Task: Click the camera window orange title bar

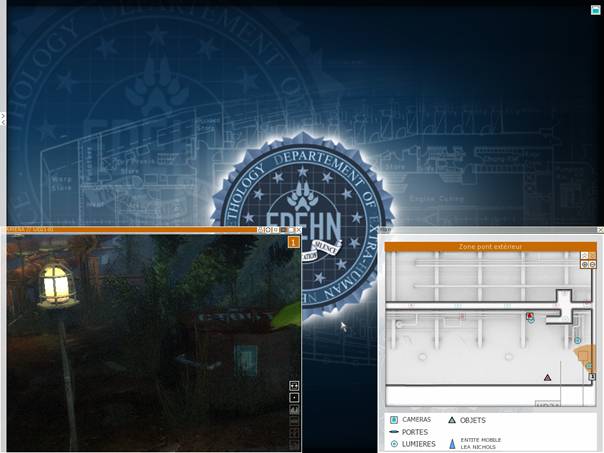Action: click(x=131, y=230)
